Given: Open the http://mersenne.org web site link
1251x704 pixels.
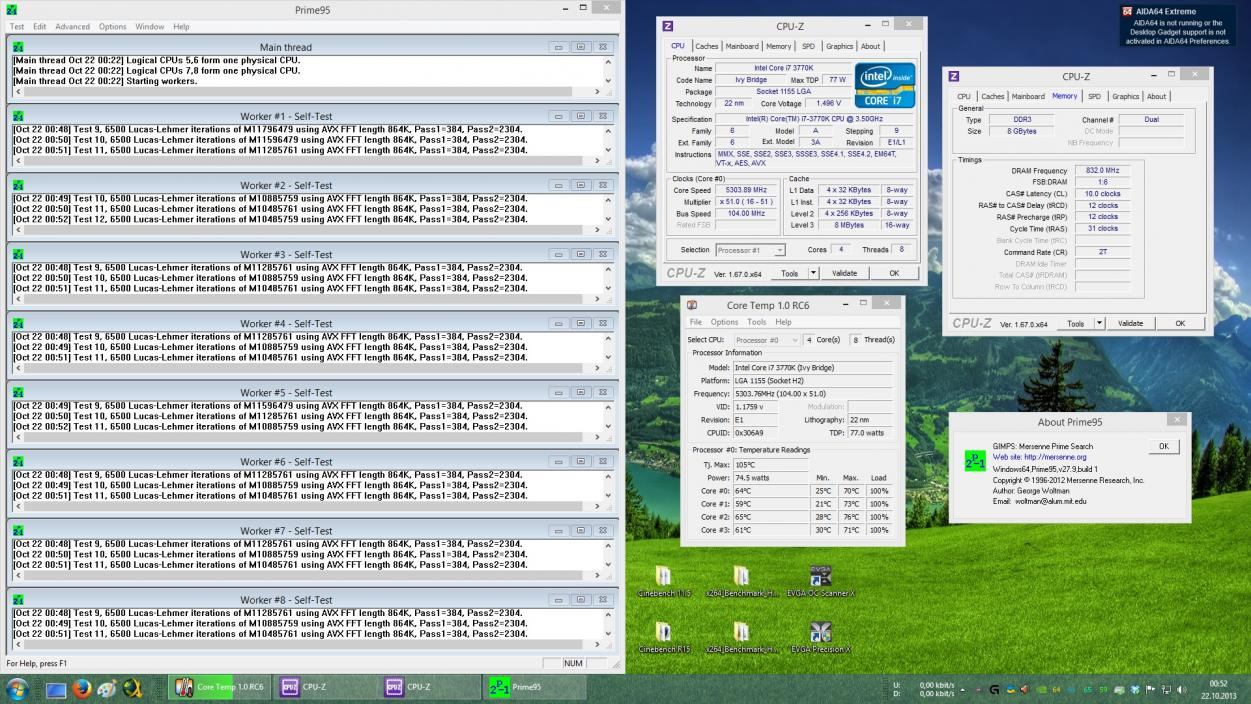Looking at the screenshot, I should (1054, 457).
